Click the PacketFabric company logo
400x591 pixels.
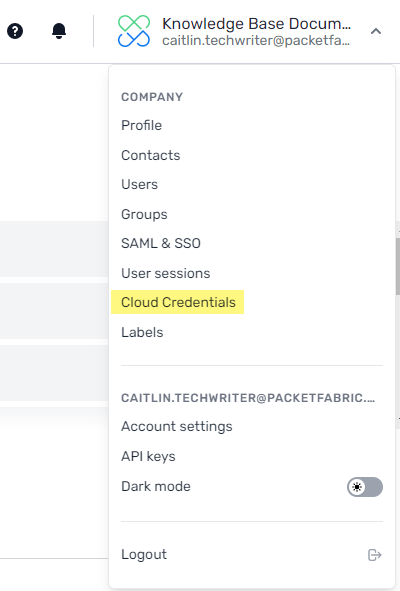click(134, 31)
